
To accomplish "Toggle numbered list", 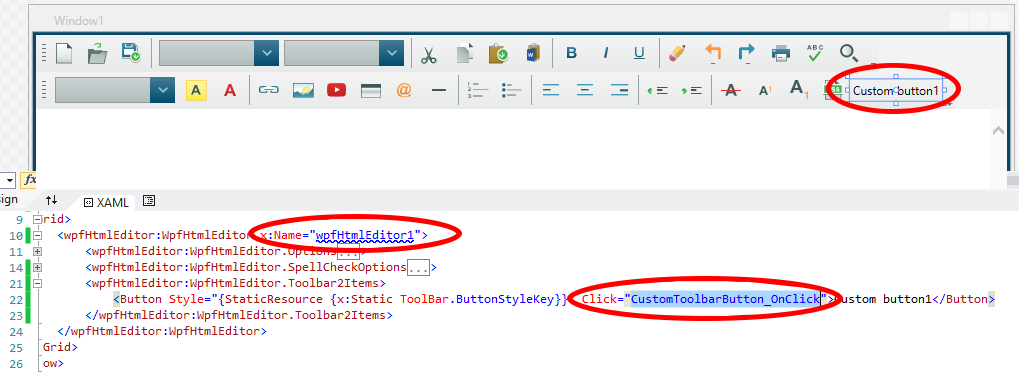I will coord(478,90).
